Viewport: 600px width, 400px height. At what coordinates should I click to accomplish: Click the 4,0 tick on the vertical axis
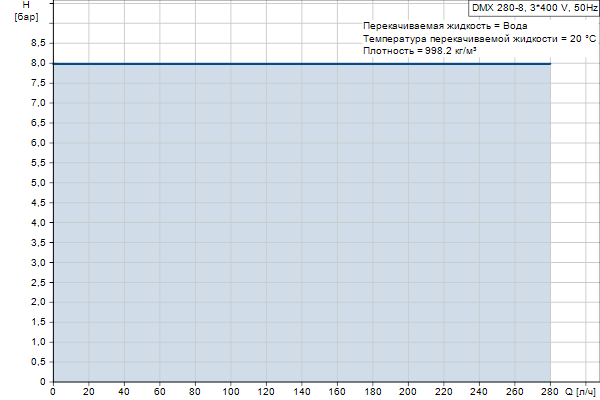click(x=38, y=222)
